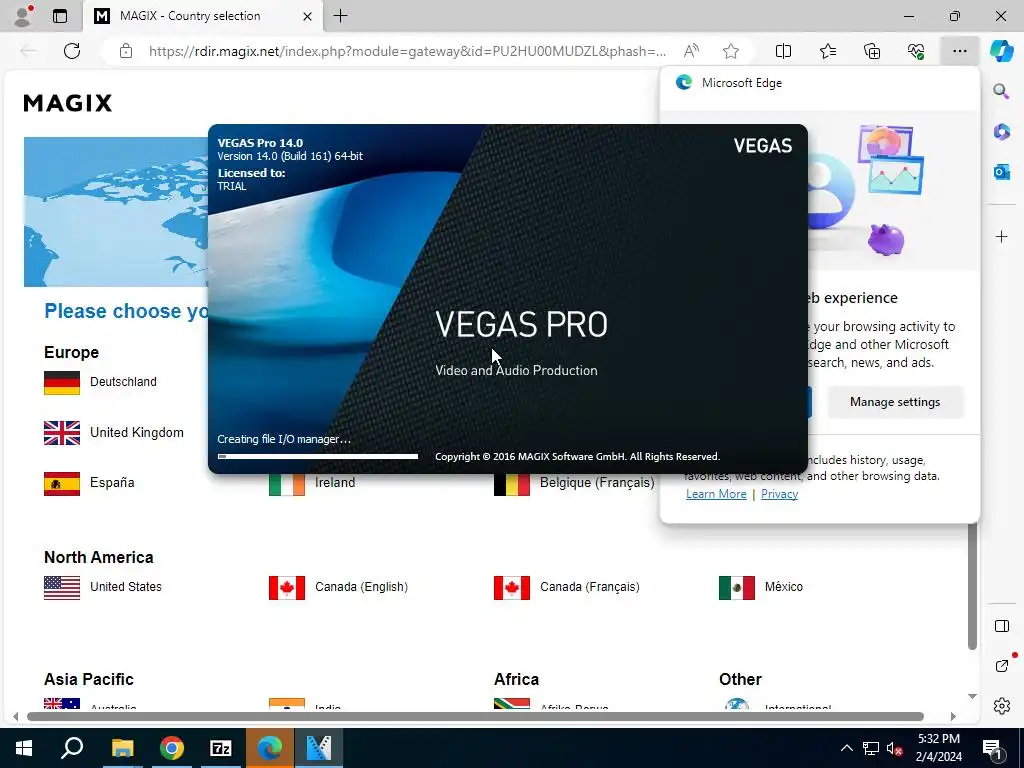Select Deutschland country
Screen dimensions: 1024x768
tap(101, 383)
